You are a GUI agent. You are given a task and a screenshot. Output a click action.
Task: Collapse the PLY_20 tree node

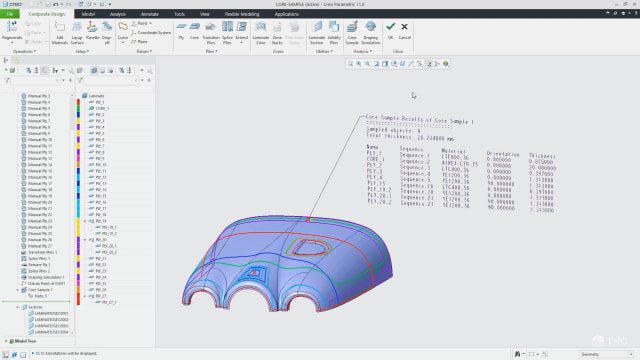85,240
